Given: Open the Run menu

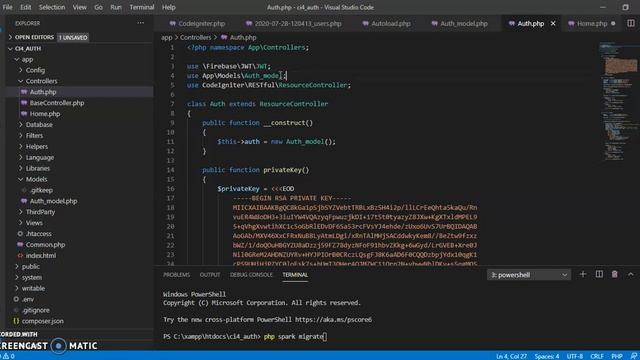Looking at the screenshot, I should [116, 7].
